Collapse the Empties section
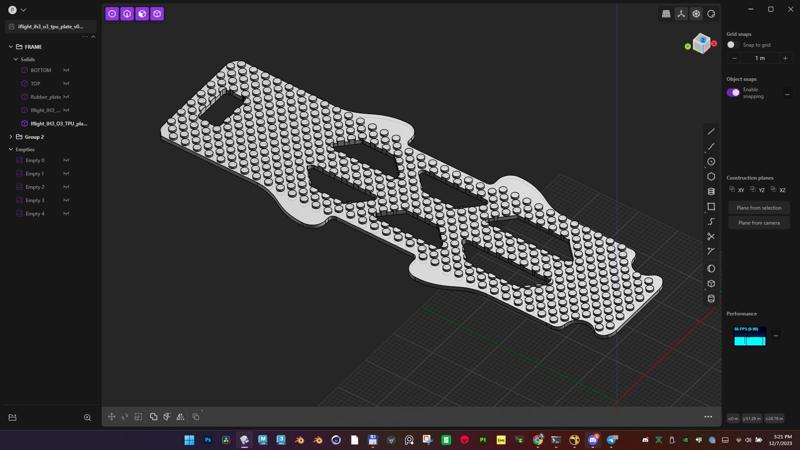The width and height of the screenshot is (800, 450). (x=11, y=149)
